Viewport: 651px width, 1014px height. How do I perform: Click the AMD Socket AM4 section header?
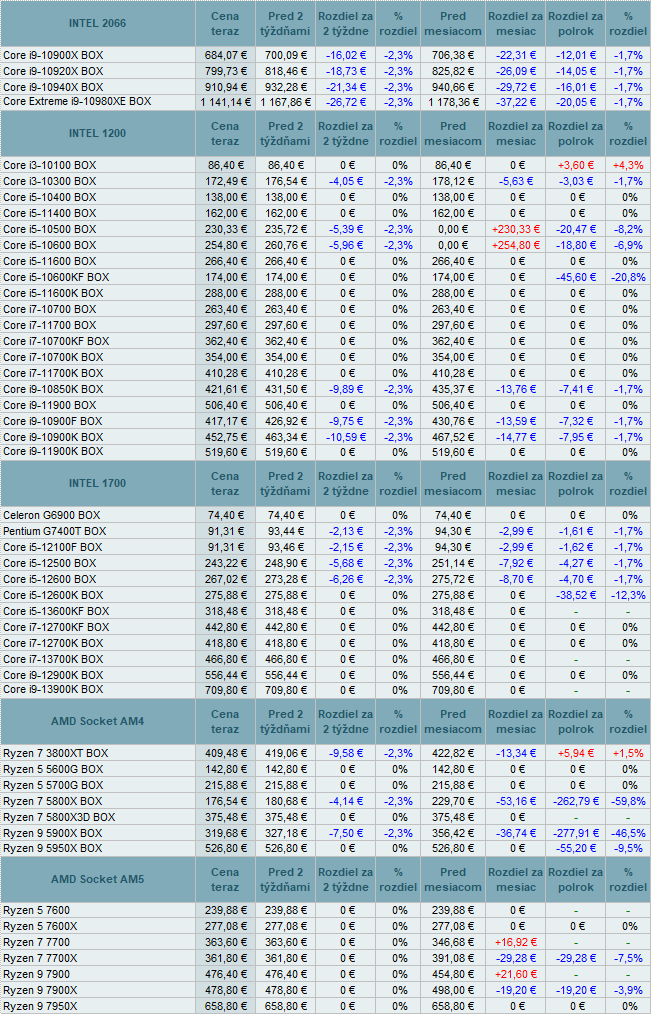pos(98,721)
